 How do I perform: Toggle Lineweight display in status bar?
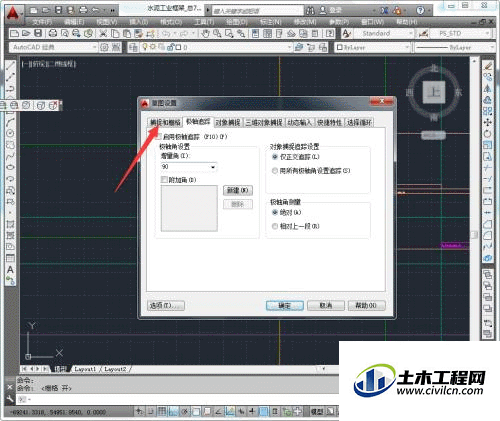click(x=252, y=411)
